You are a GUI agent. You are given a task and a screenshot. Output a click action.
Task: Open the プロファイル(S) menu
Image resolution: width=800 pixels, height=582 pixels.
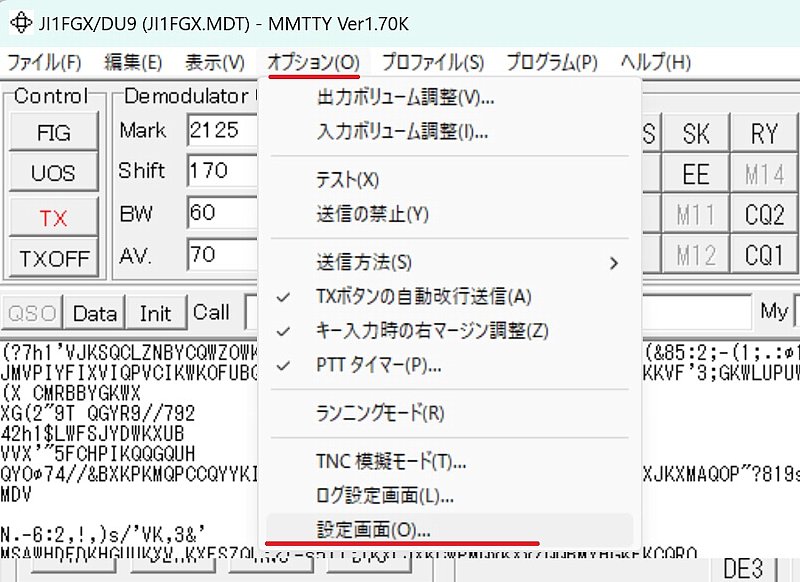click(433, 62)
